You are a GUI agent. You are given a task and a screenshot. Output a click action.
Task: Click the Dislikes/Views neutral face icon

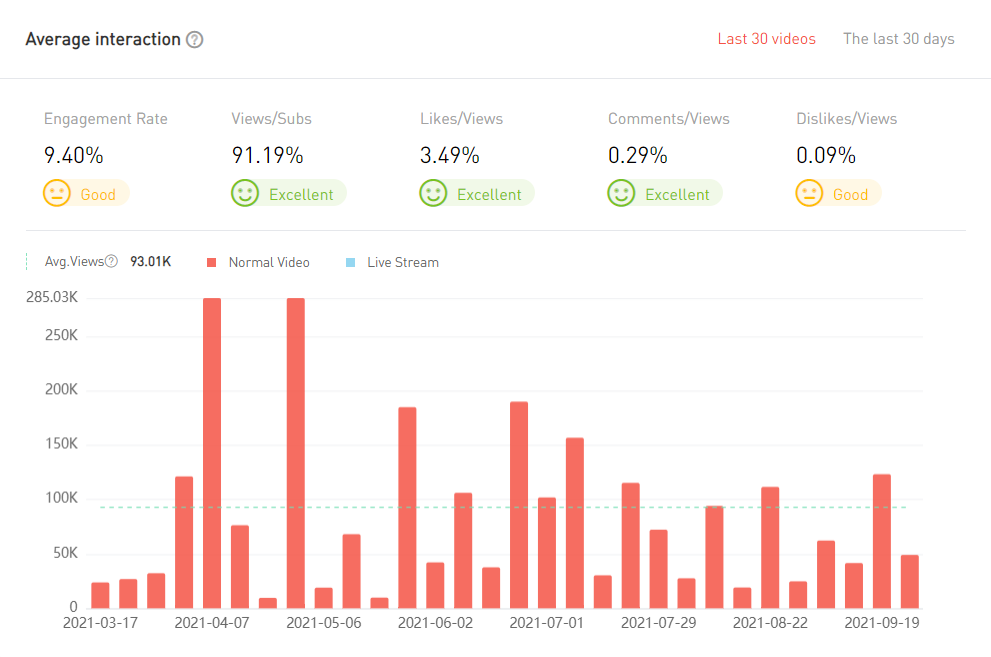click(809, 194)
